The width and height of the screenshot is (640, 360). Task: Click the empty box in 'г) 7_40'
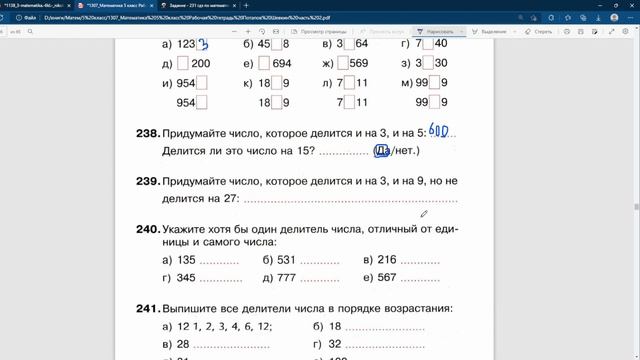pos(428,43)
